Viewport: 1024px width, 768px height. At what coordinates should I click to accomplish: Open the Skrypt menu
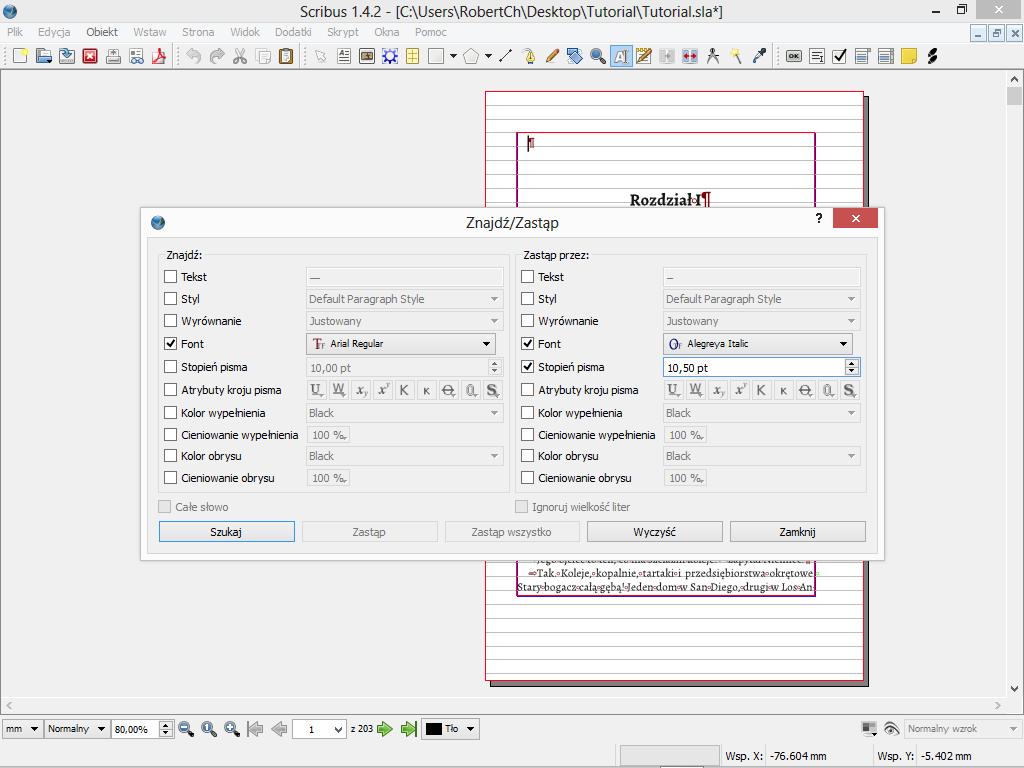(342, 32)
